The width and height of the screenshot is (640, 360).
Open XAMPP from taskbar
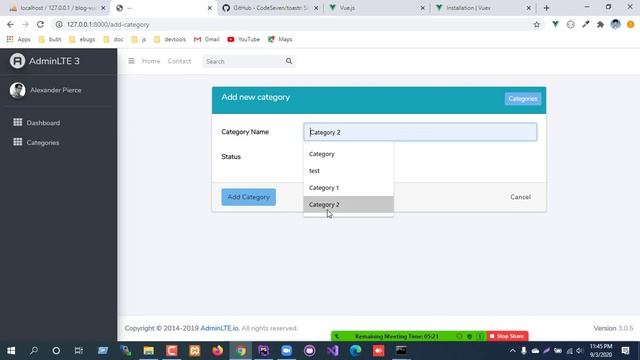[x=195, y=351]
